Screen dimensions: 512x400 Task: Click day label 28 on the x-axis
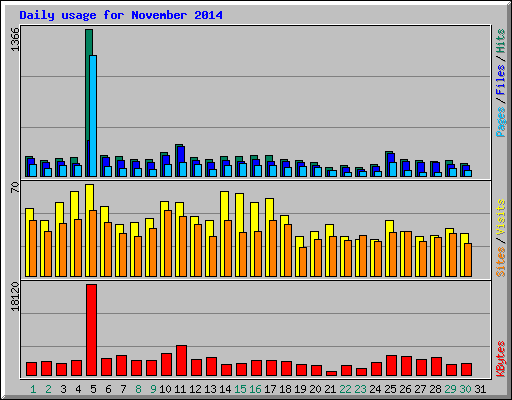[435, 389]
